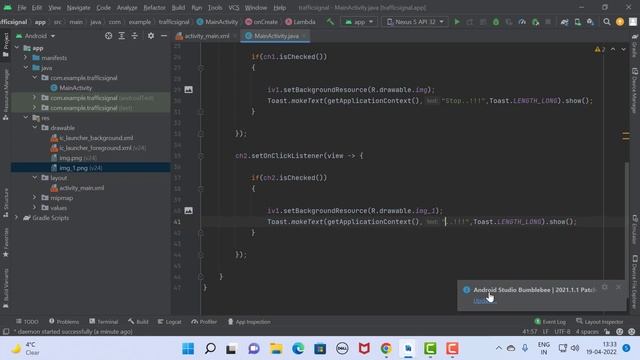Click the Attach Debugger to Android Process icon
The height and width of the screenshot is (360, 640).
pos(535,22)
